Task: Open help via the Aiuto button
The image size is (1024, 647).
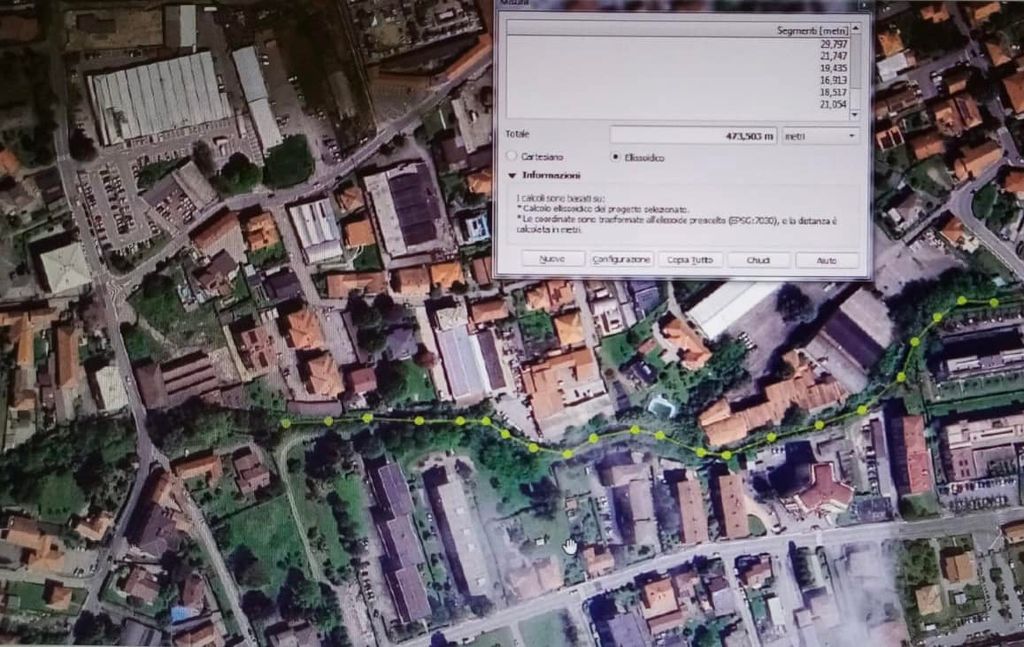Action: (x=827, y=260)
